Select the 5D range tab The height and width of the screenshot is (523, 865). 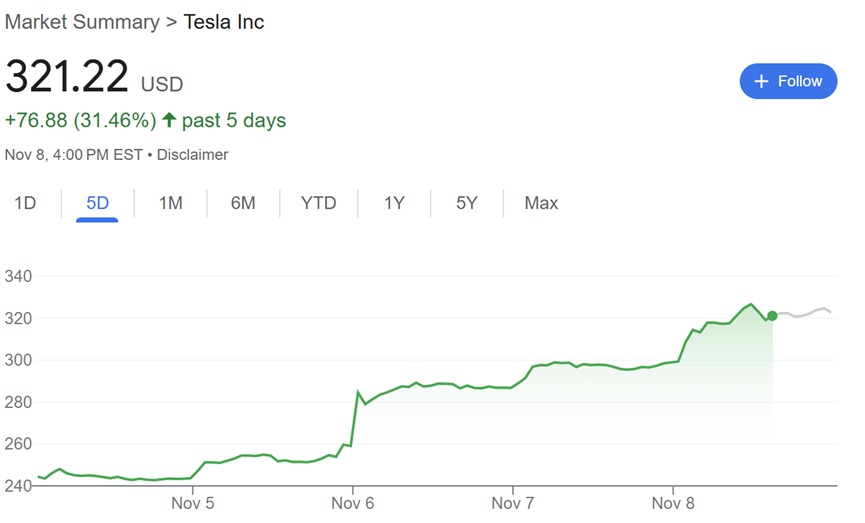point(97,203)
